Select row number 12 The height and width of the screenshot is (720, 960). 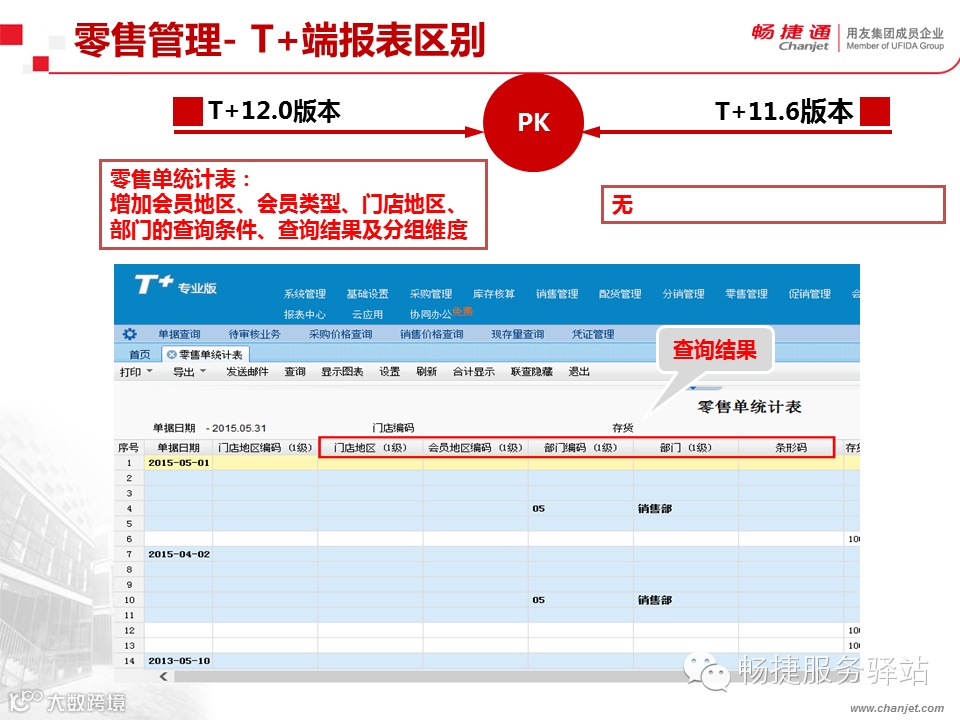click(x=129, y=630)
